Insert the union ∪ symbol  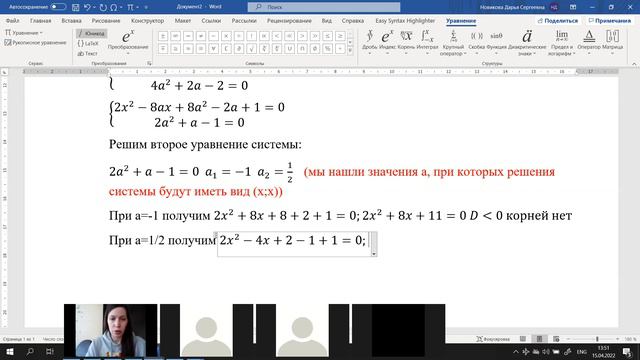coord(289,49)
